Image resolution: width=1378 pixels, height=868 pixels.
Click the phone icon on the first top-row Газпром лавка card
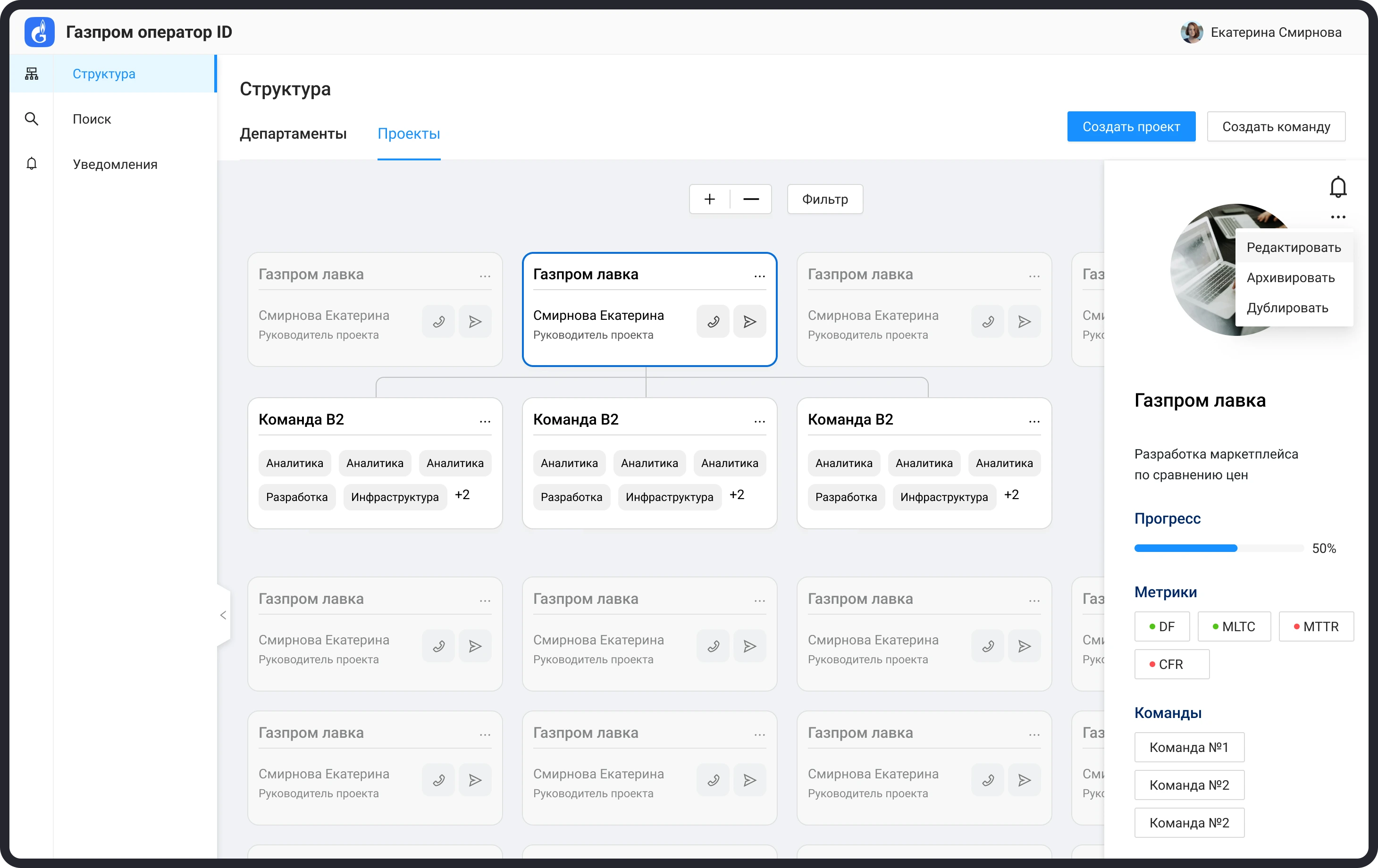[x=438, y=322]
